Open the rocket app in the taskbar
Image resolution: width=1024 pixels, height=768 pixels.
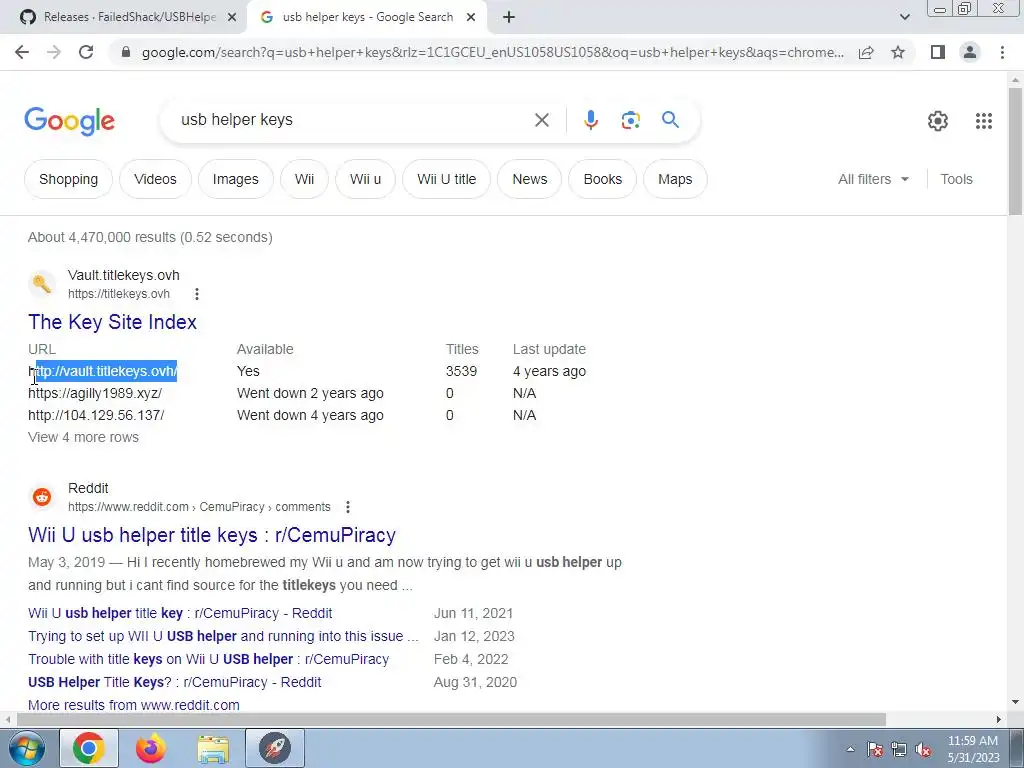[x=275, y=748]
